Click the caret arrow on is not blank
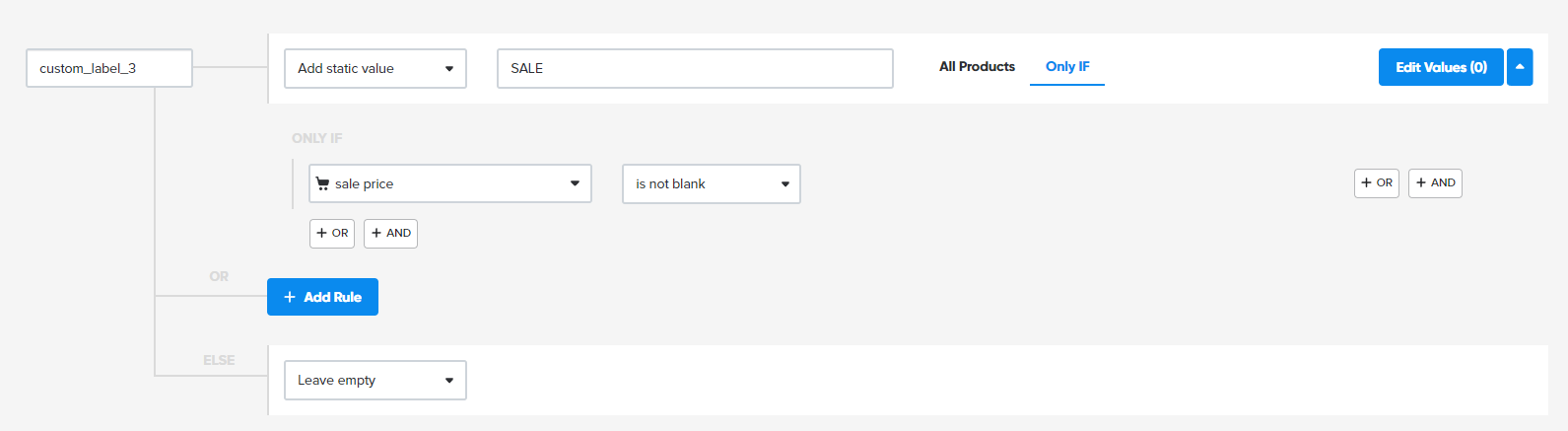1568x431 pixels. coord(785,184)
